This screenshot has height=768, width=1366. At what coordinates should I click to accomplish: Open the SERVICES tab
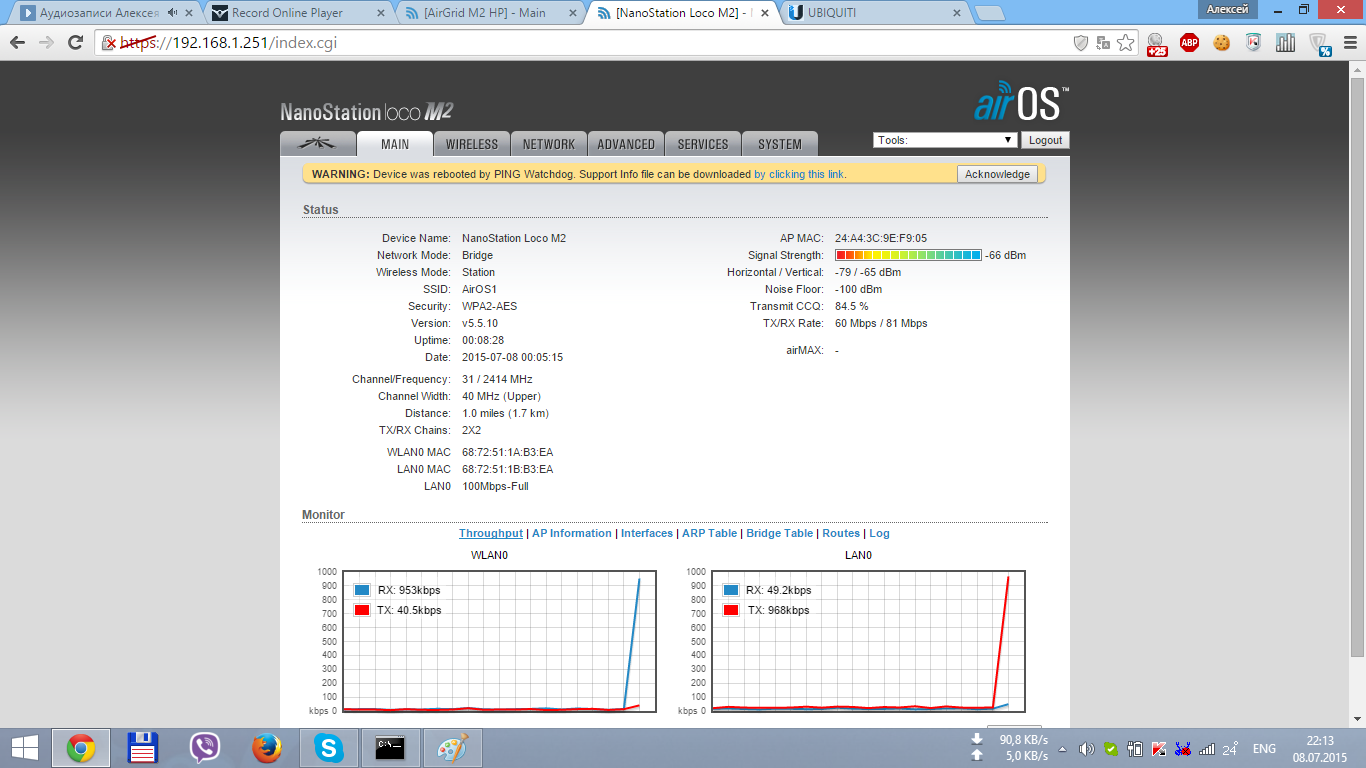coord(703,144)
